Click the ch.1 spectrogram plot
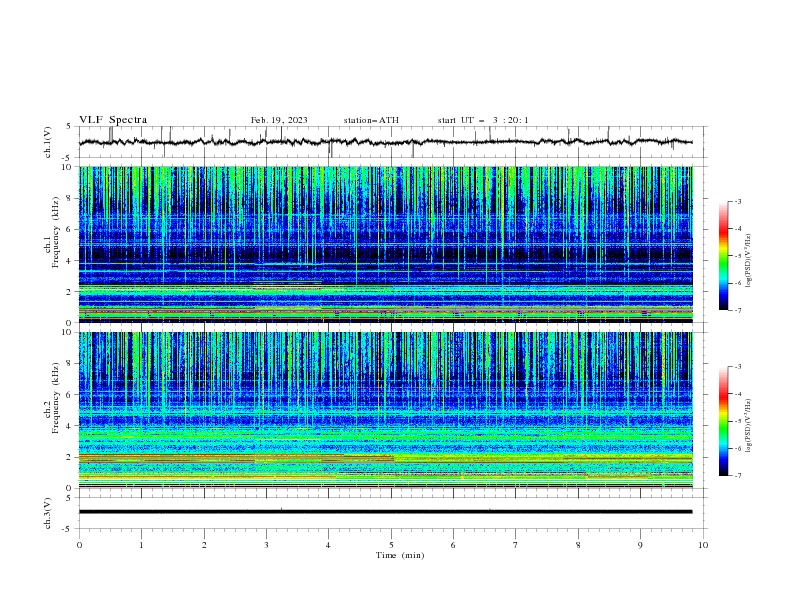Viewport: 792px width, 612px height. click(386, 244)
